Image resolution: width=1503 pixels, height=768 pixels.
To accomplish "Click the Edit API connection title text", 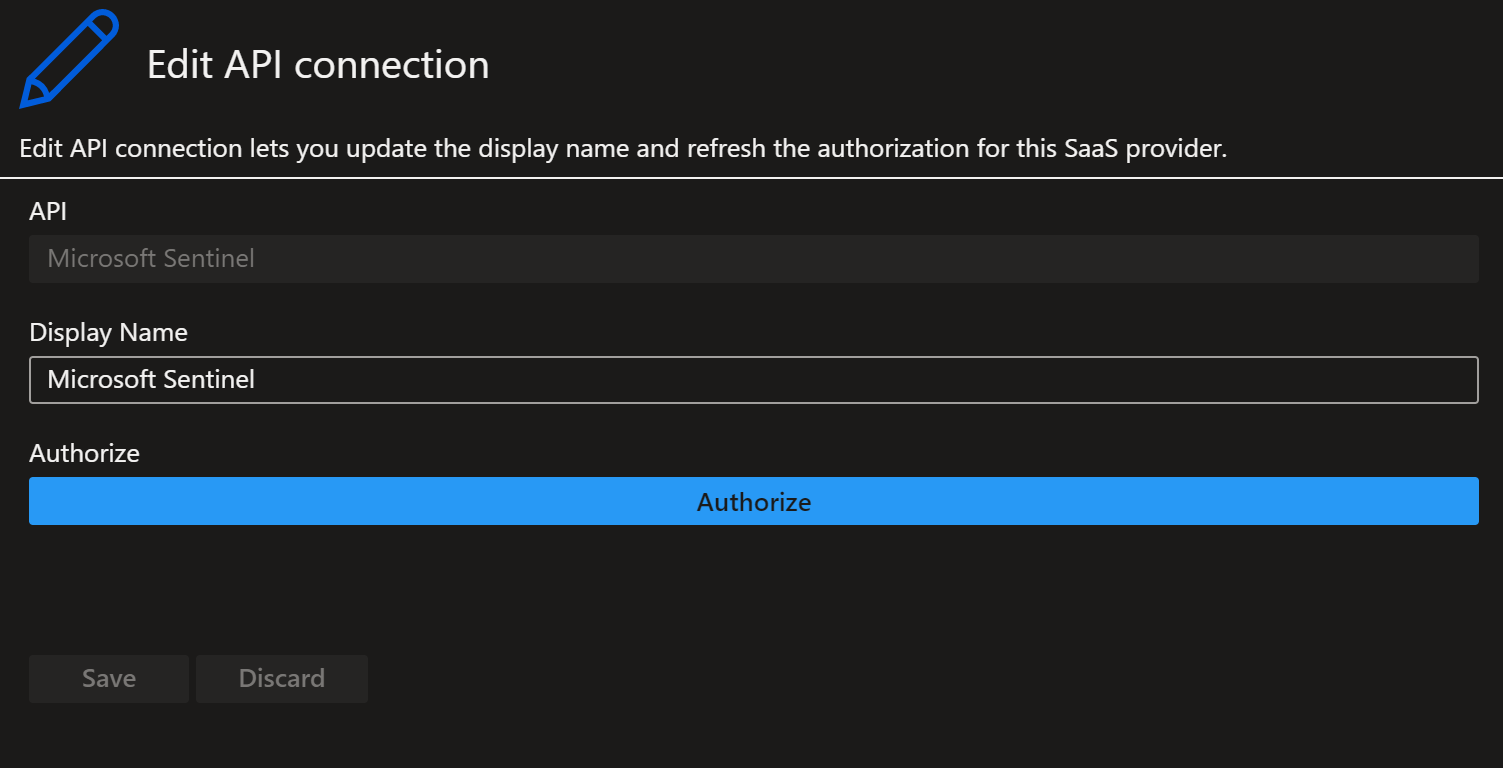I will [318, 64].
